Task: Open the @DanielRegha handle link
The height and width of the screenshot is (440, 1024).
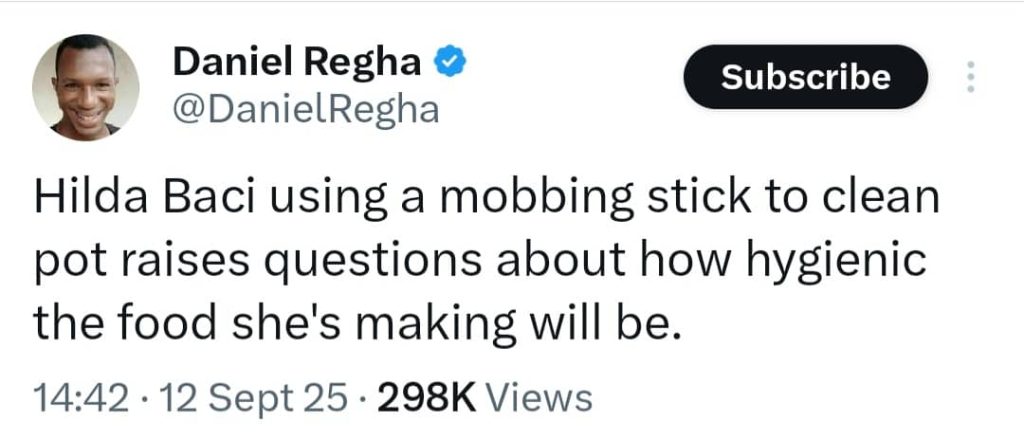Action: [x=306, y=109]
